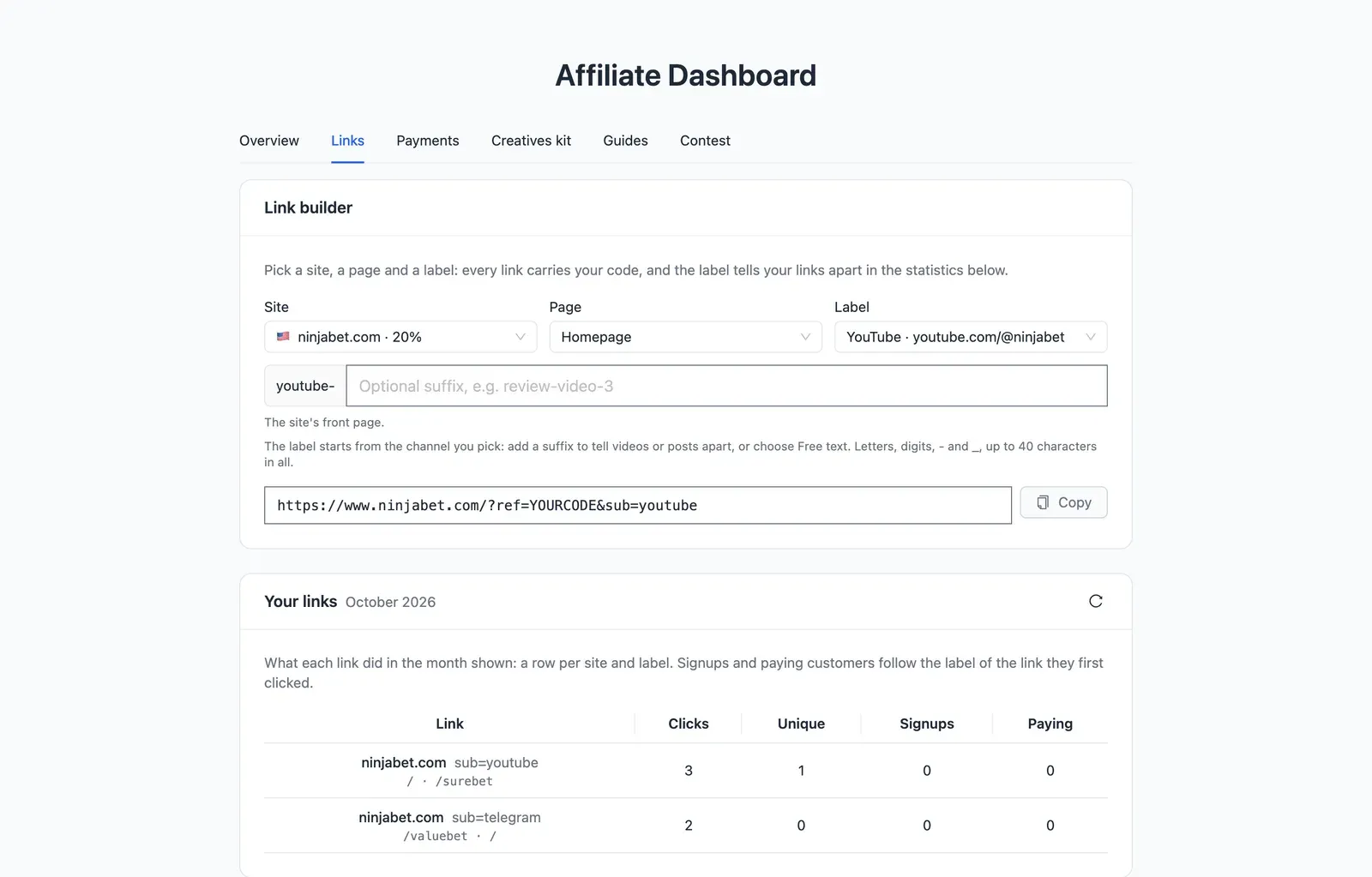Go to the Creatives kit tab

[531, 141]
